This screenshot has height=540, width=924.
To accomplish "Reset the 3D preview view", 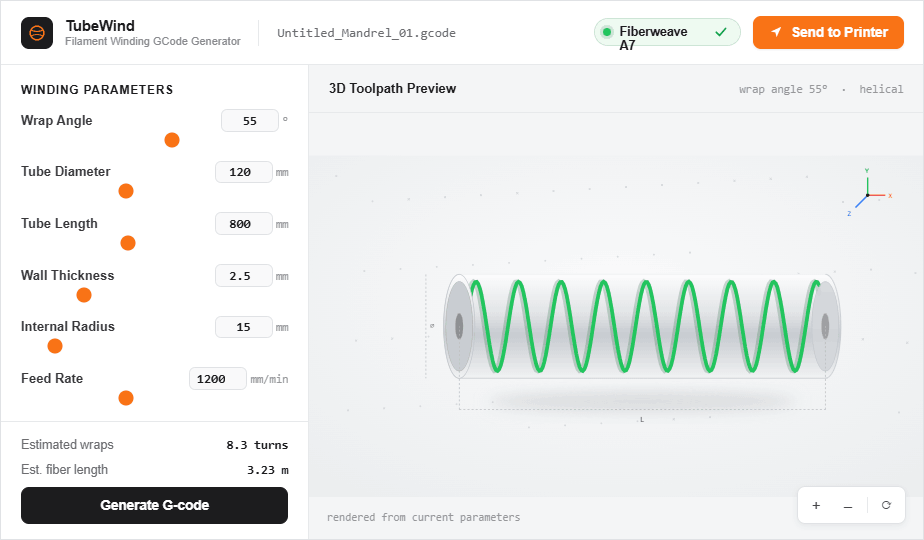I will coord(886,505).
